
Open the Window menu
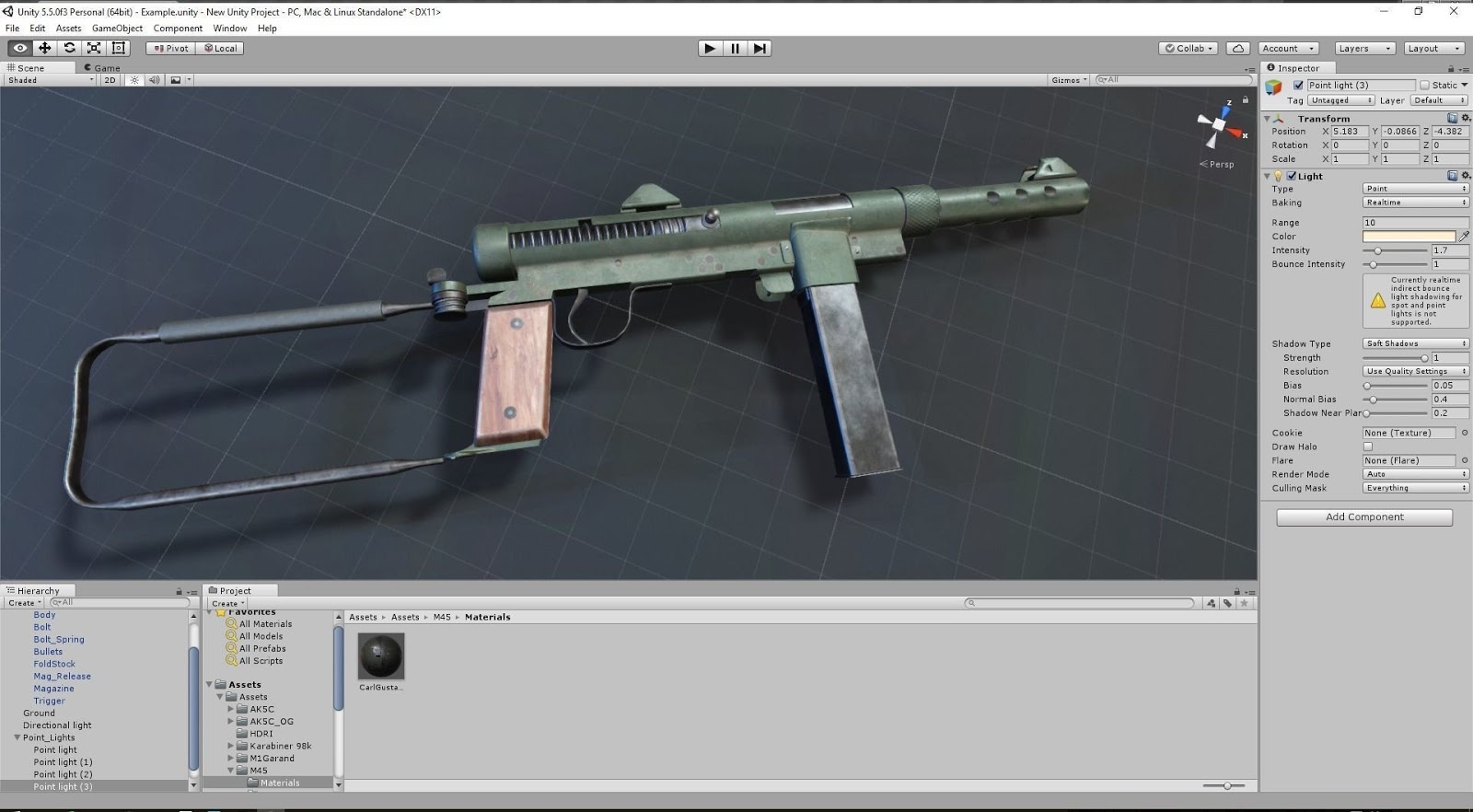coord(230,29)
